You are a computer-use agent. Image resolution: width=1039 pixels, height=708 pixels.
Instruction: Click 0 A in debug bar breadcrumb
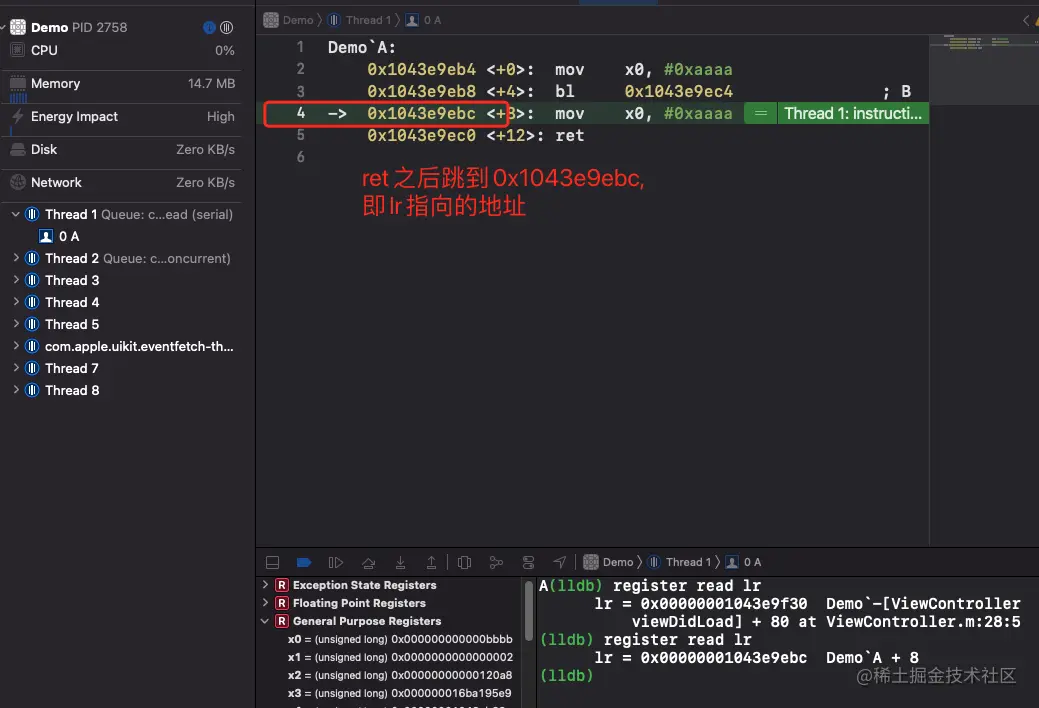pyautogui.click(x=743, y=562)
